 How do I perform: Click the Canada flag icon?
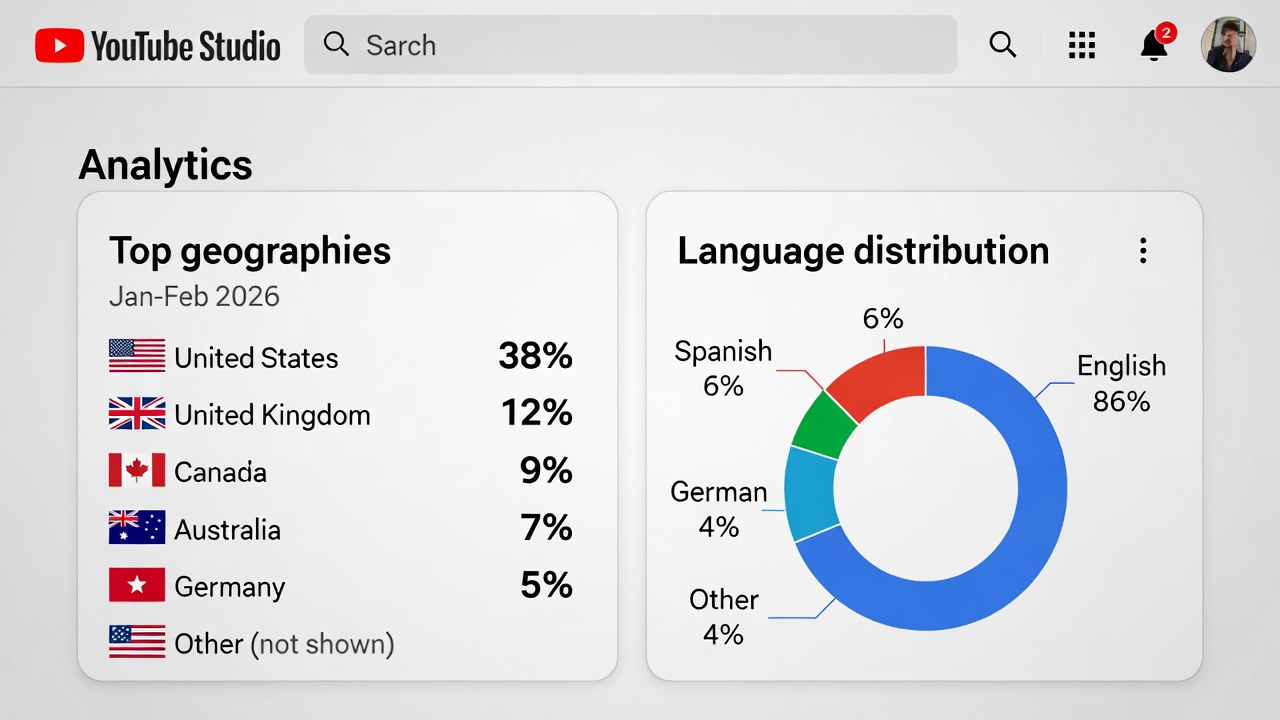point(136,471)
